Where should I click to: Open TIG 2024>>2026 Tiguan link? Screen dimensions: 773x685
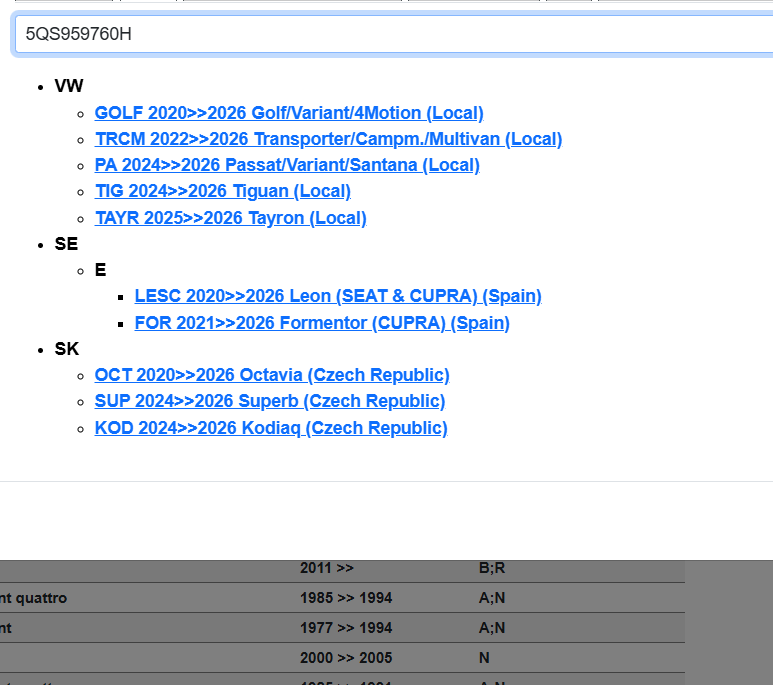point(222,191)
